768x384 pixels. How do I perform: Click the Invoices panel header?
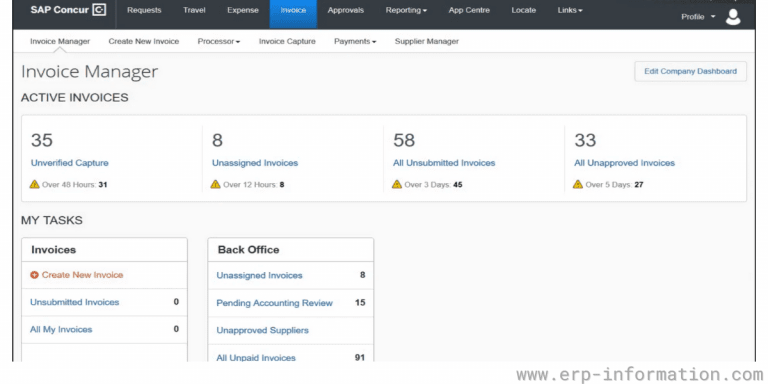coord(104,250)
